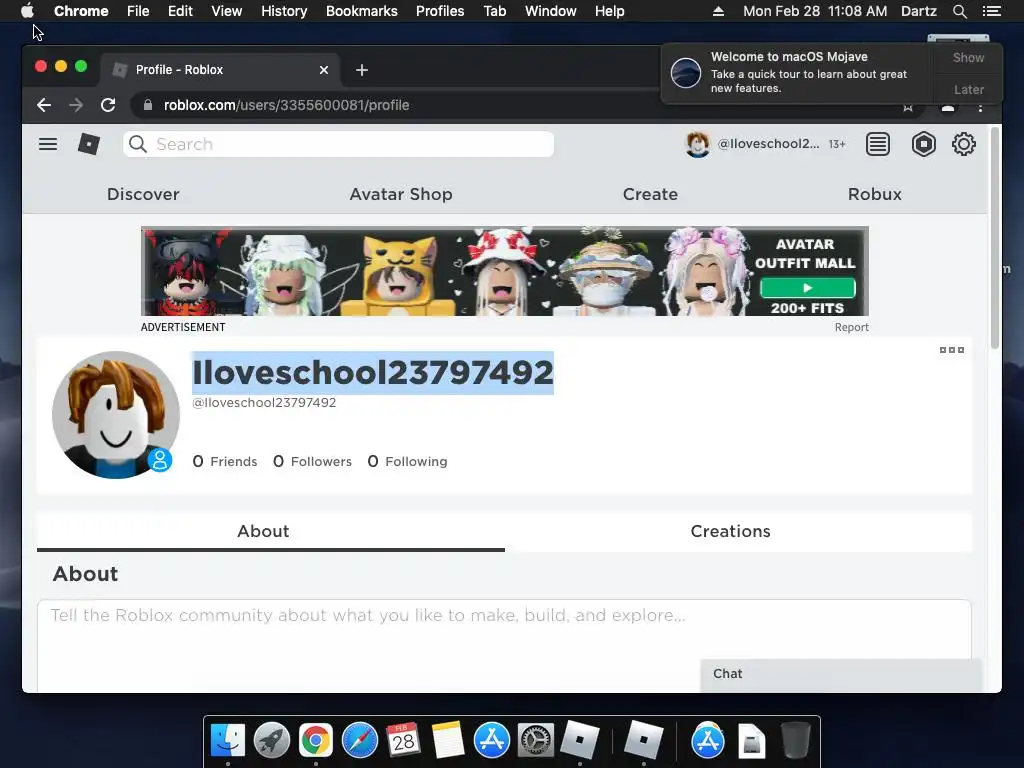Image resolution: width=1024 pixels, height=768 pixels.
Task: Open Spotlight search in menu bar
Action: pos(959,11)
